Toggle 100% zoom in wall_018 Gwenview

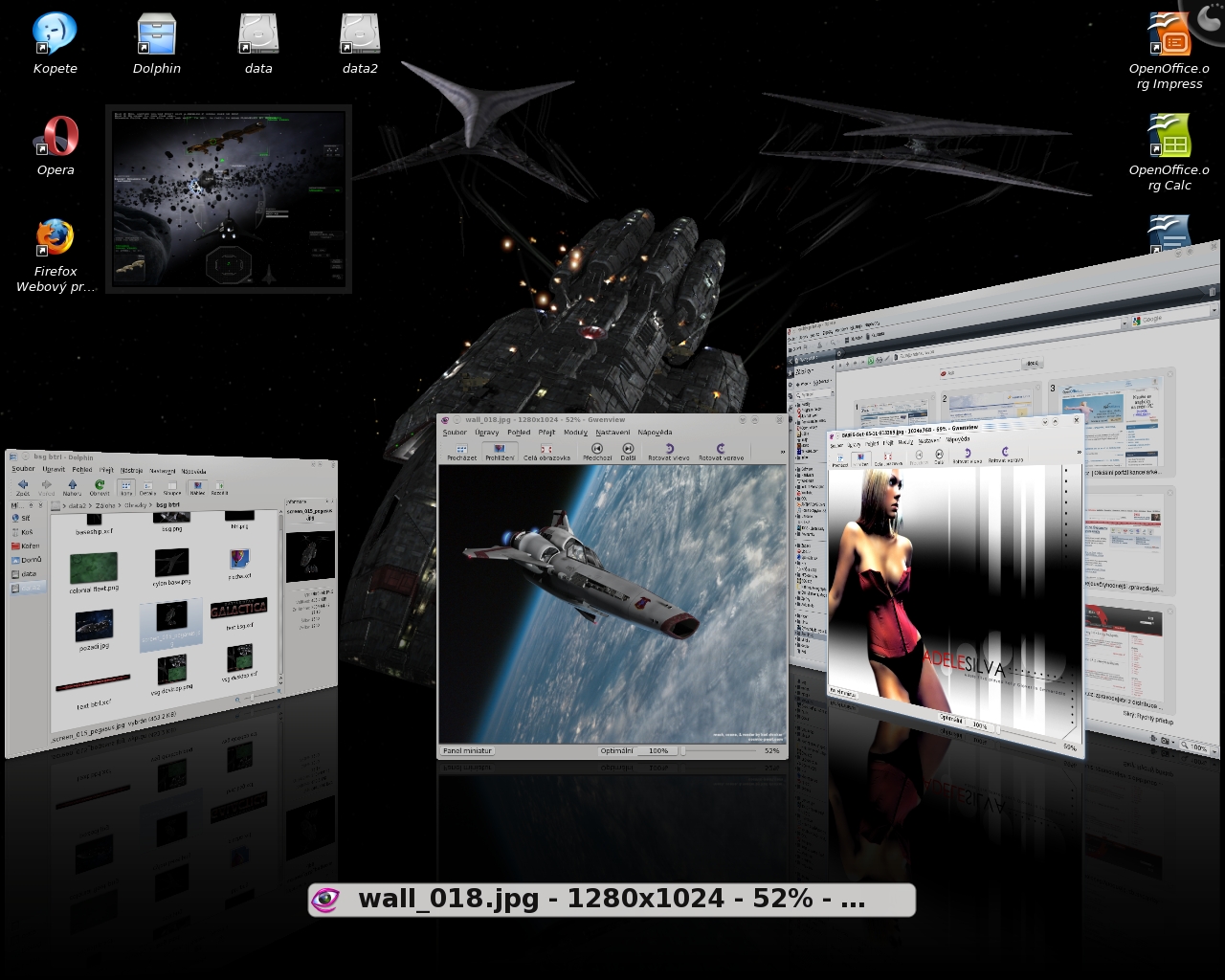coord(658,751)
